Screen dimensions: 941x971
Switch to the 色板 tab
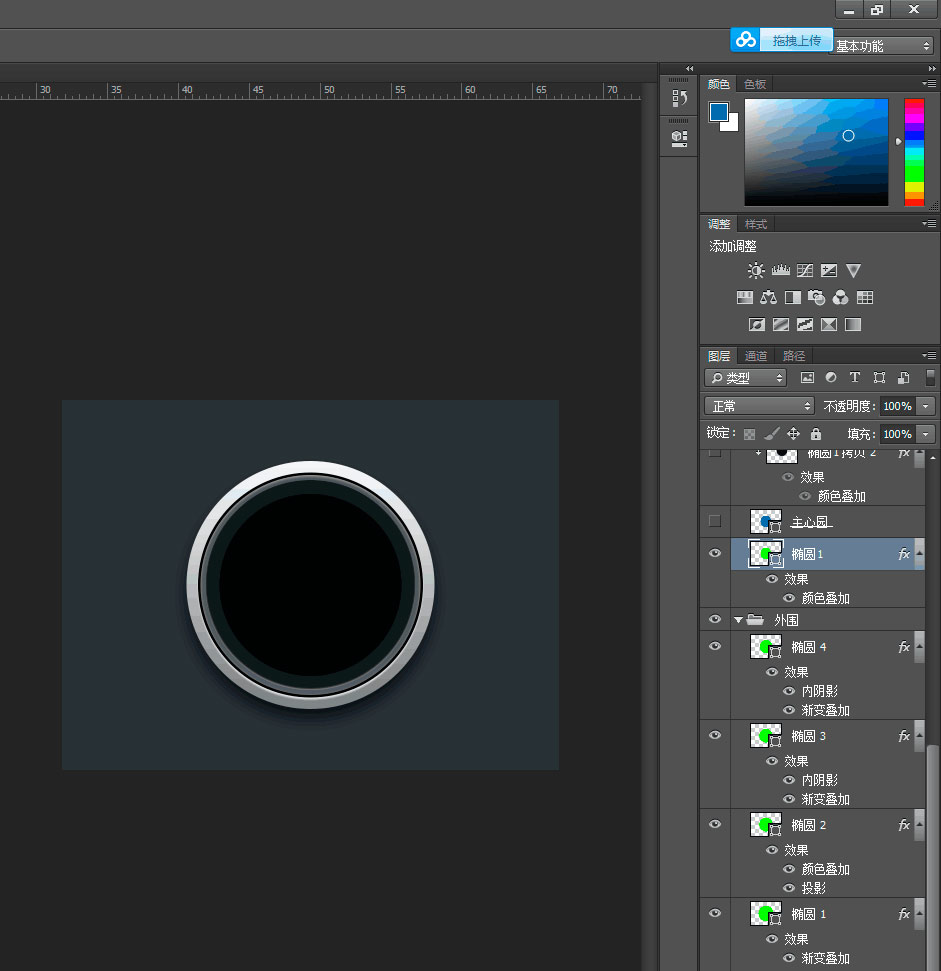pos(755,84)
